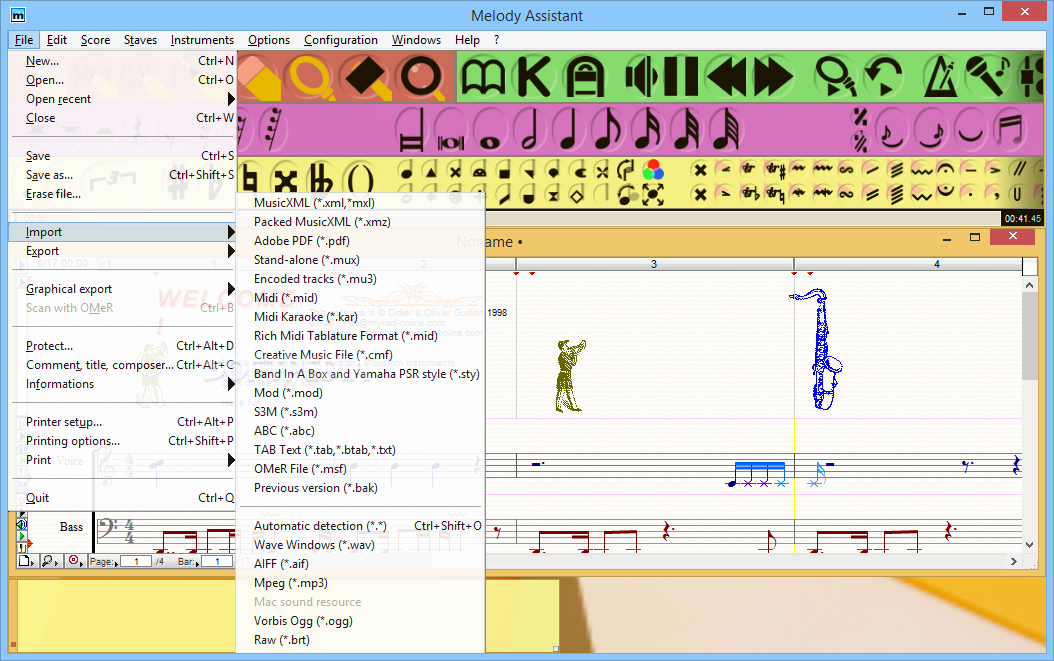
Task: Fast-forward the music
Action: [x=773, y=77]
